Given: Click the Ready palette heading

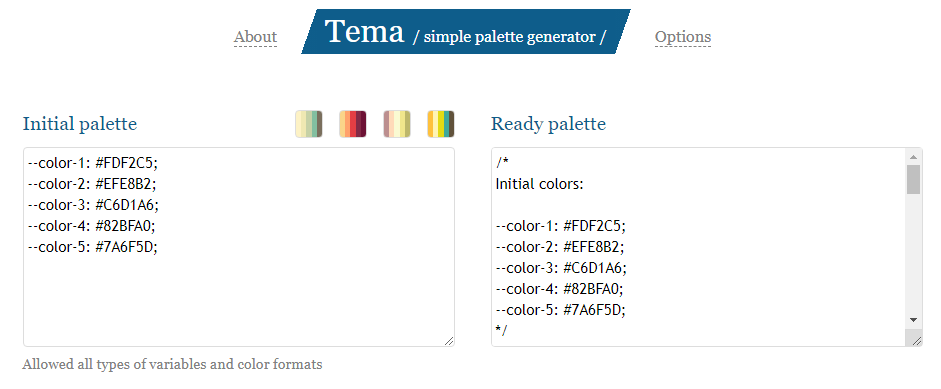Looking at the screenshot, I should (549, 124).
